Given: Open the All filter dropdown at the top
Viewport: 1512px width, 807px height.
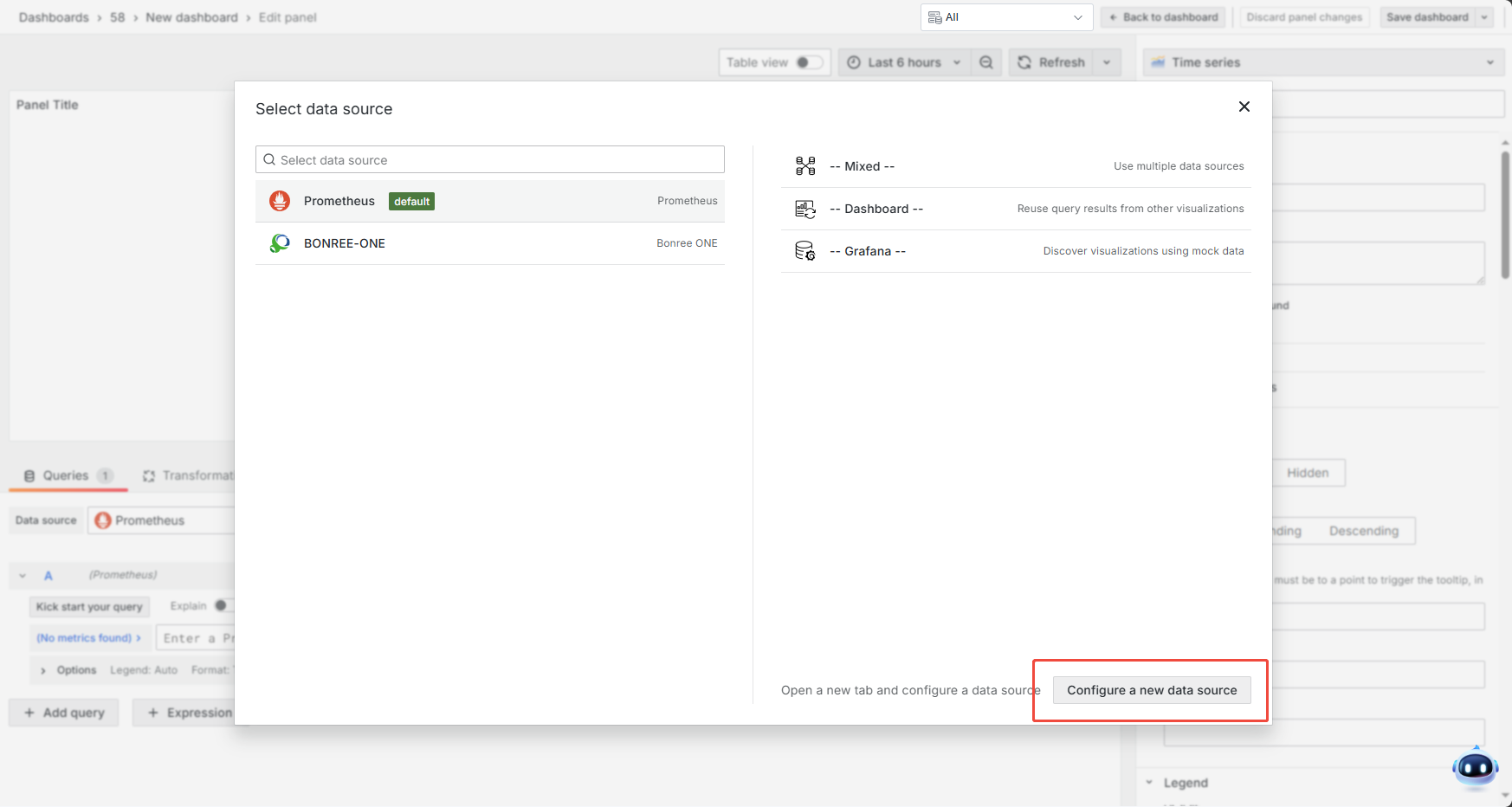Looking at the screenshot, I should (1005, 17).
